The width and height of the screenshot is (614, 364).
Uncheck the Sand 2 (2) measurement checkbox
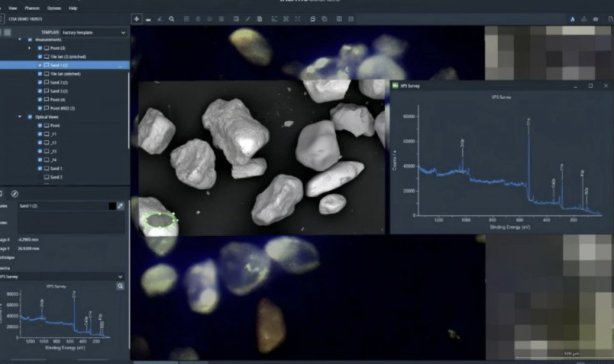coord(40,83)
